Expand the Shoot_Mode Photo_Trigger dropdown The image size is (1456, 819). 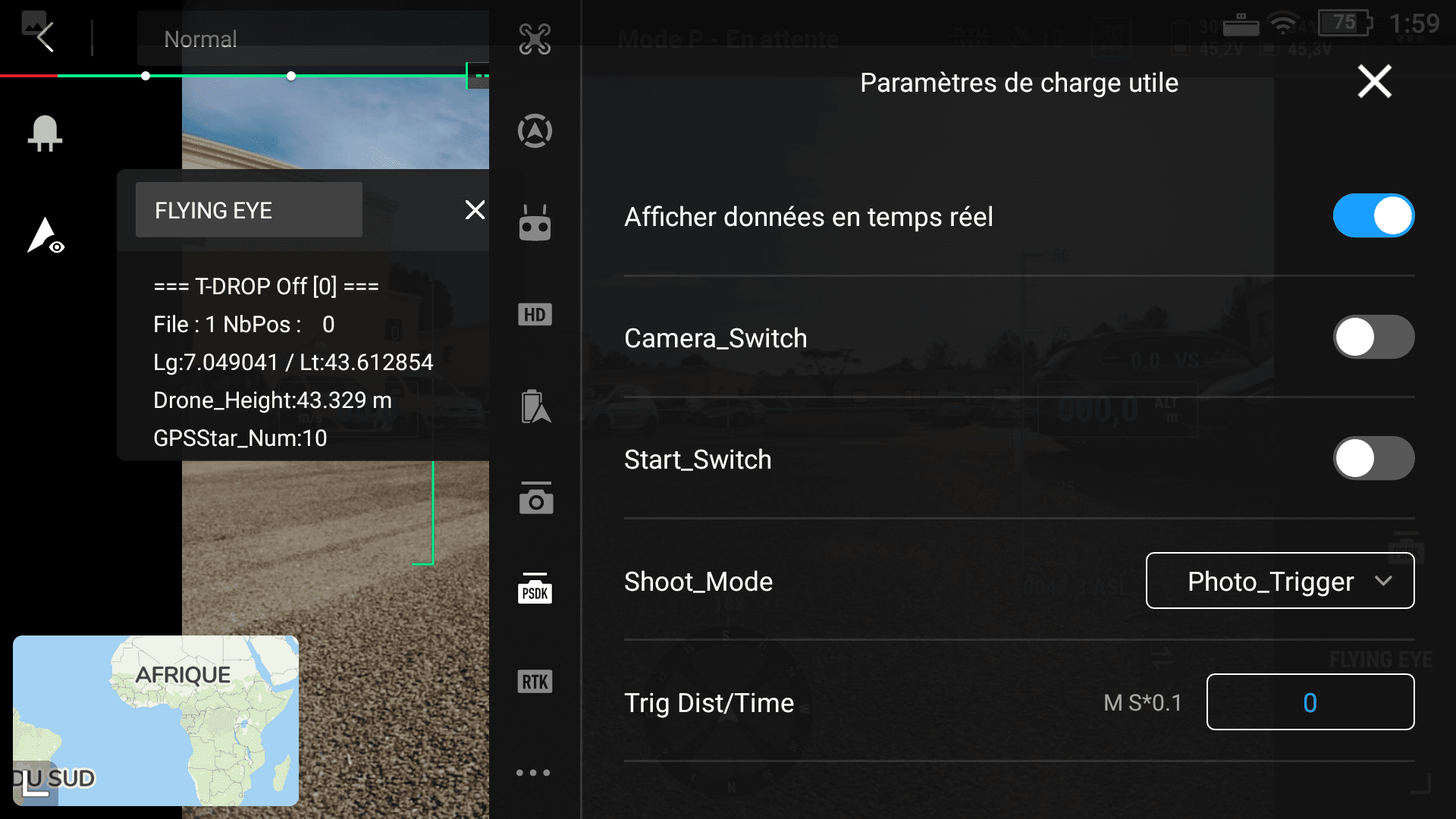(x=1279, y=581)
